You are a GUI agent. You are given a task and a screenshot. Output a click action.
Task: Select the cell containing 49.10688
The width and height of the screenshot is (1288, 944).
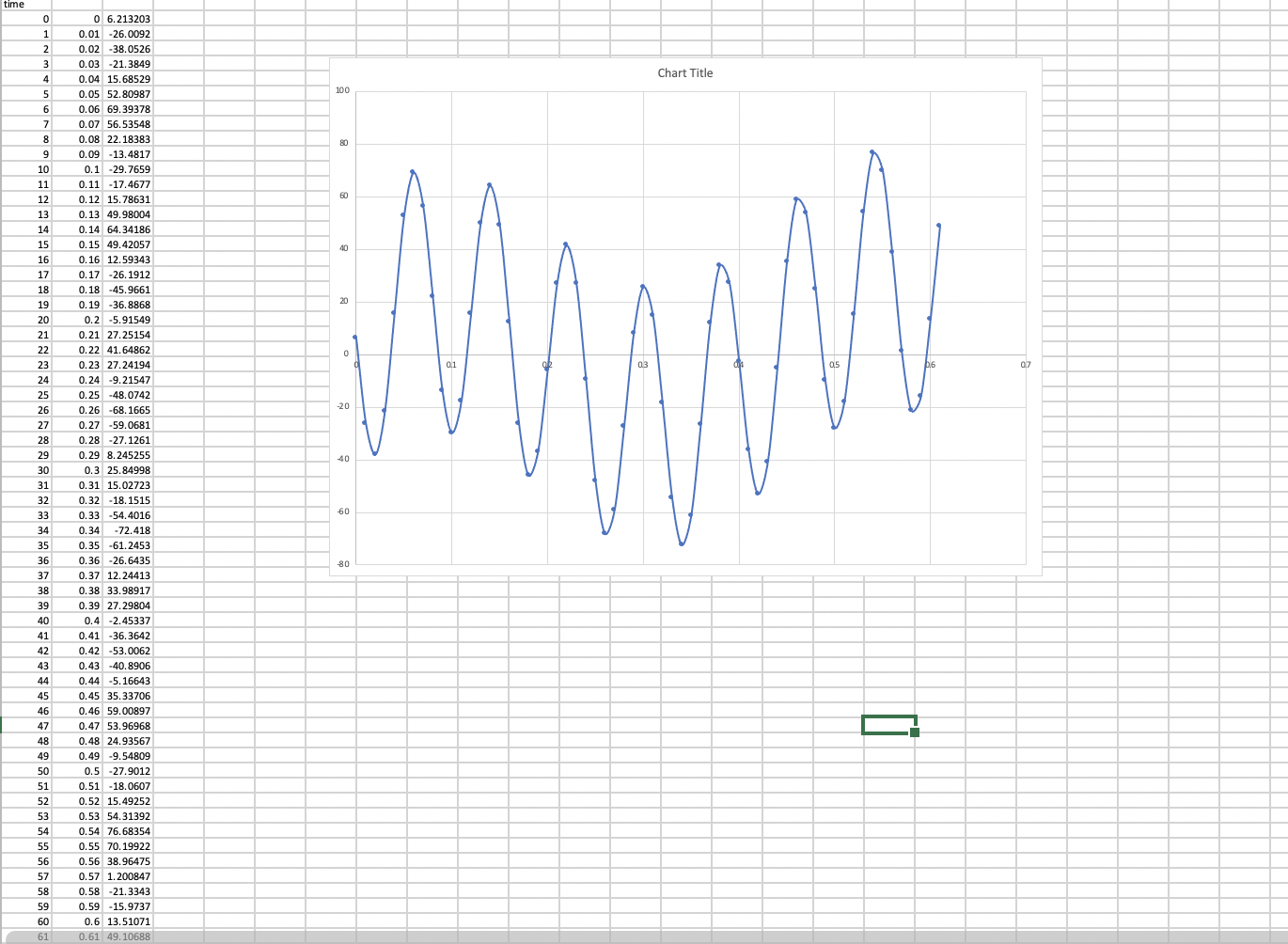129,936
